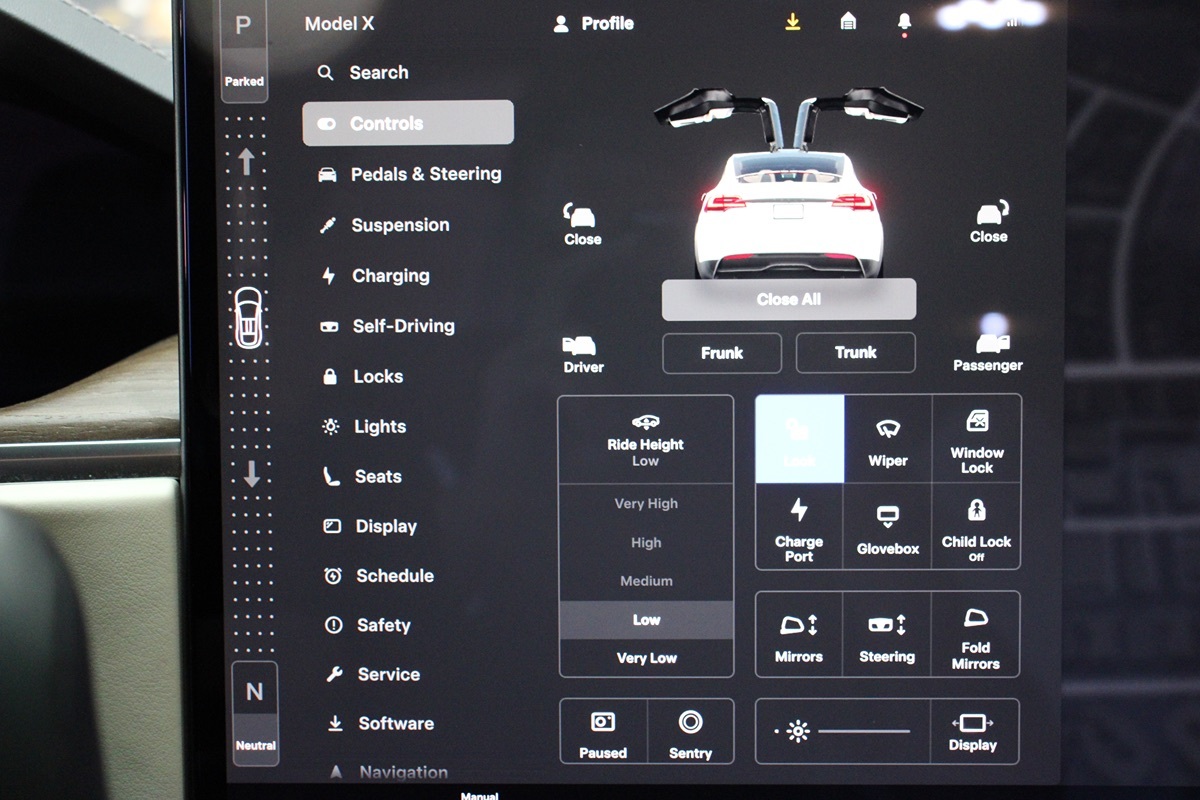Open the Trunk
This screenshot has height=800, width=1200.
856,353
